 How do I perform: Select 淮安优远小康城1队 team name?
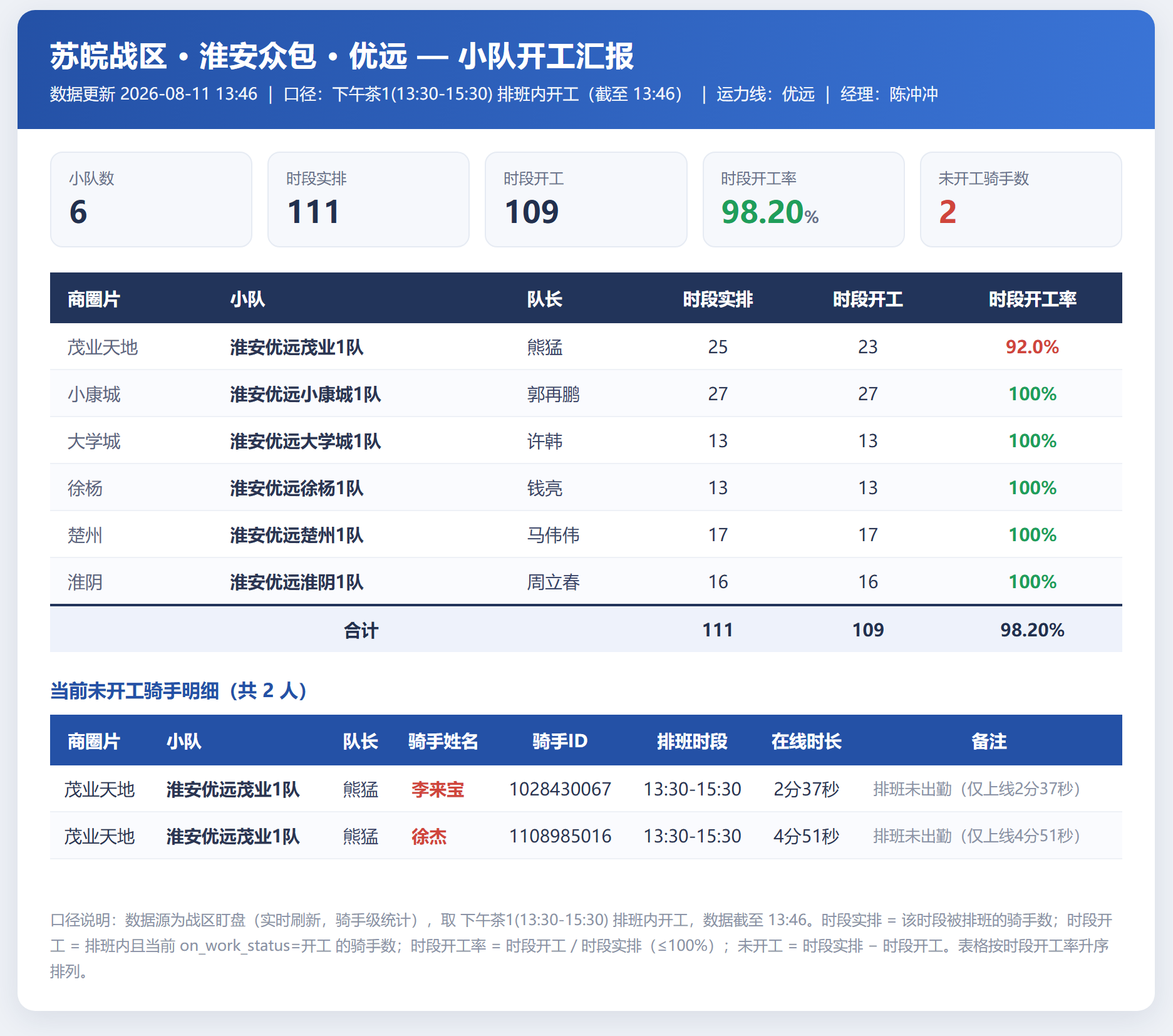point(305,394)
